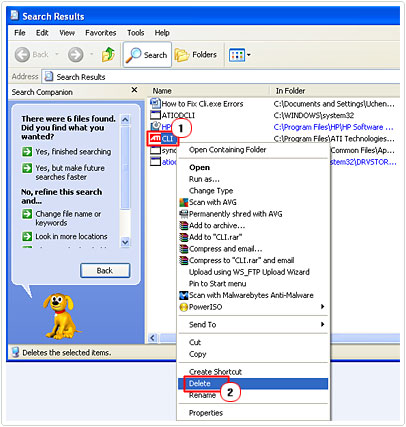The height and width of the screenshot is (427, 406).
Task: Select the ATI CLI file icon
Action: point(155,138)
